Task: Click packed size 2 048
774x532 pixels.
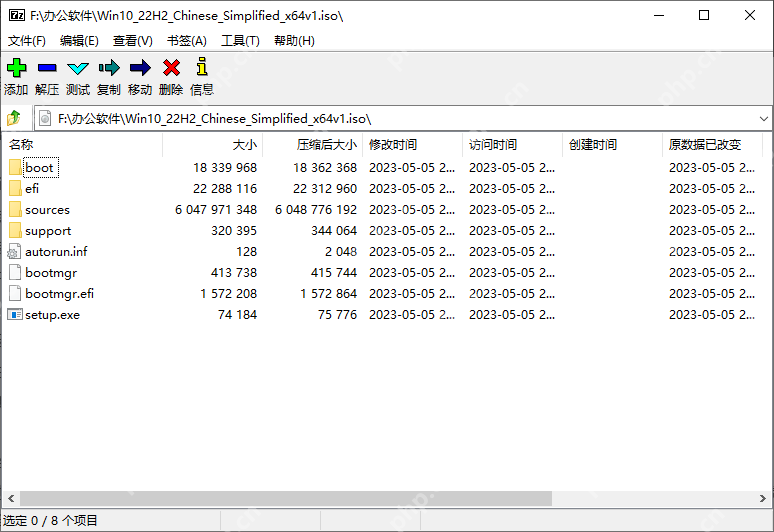Action: tap(341, 251)
